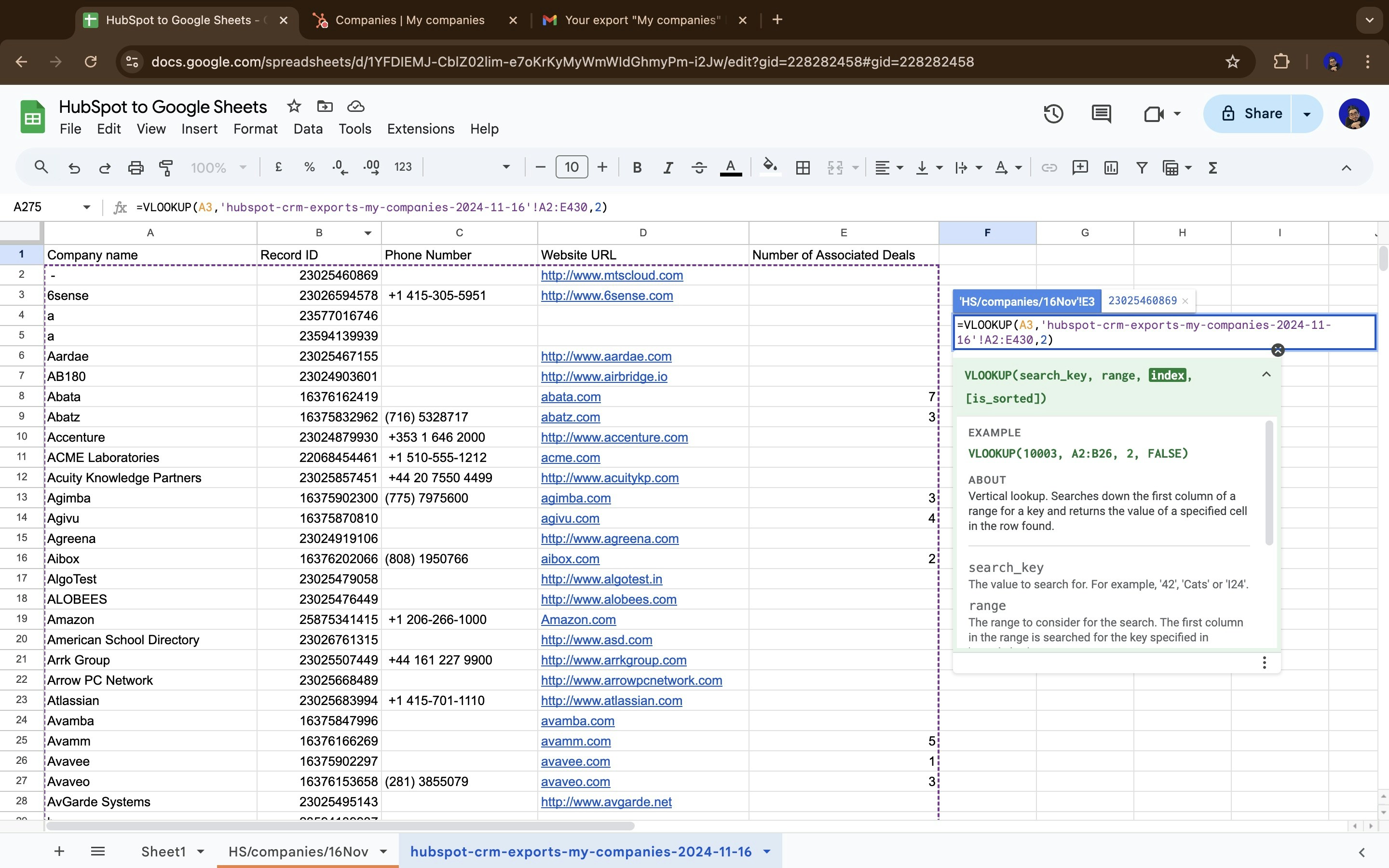
Task: Click the borders grid icon
Action: click(803, 168)
